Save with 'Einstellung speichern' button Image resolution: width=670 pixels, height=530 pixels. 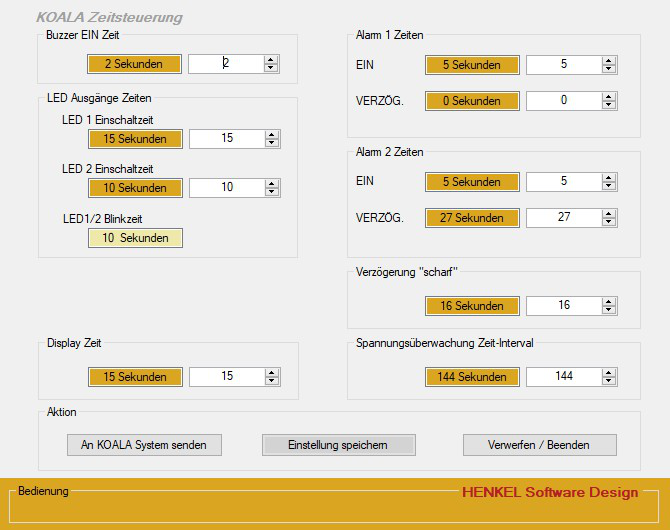(x=338, y=444)
